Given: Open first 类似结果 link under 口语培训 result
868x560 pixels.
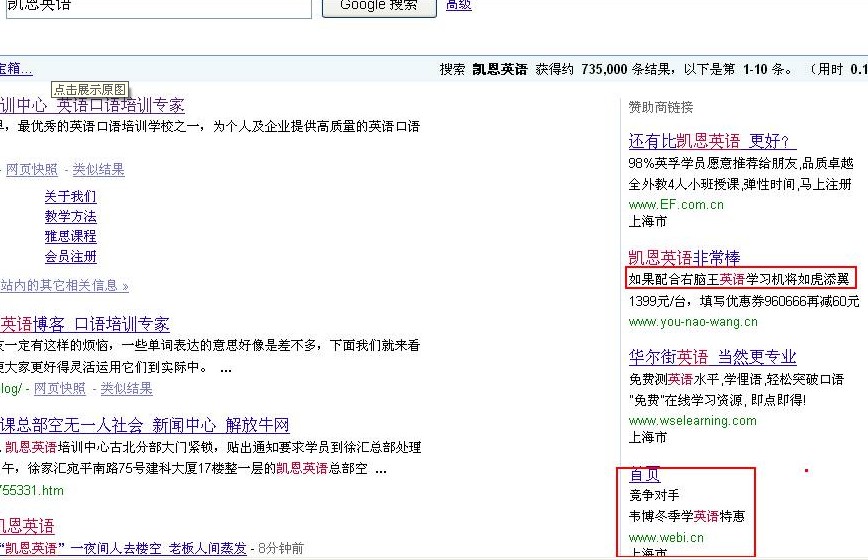Looking at the screenshot, I should pyautogui.click(x=99, y=169).
